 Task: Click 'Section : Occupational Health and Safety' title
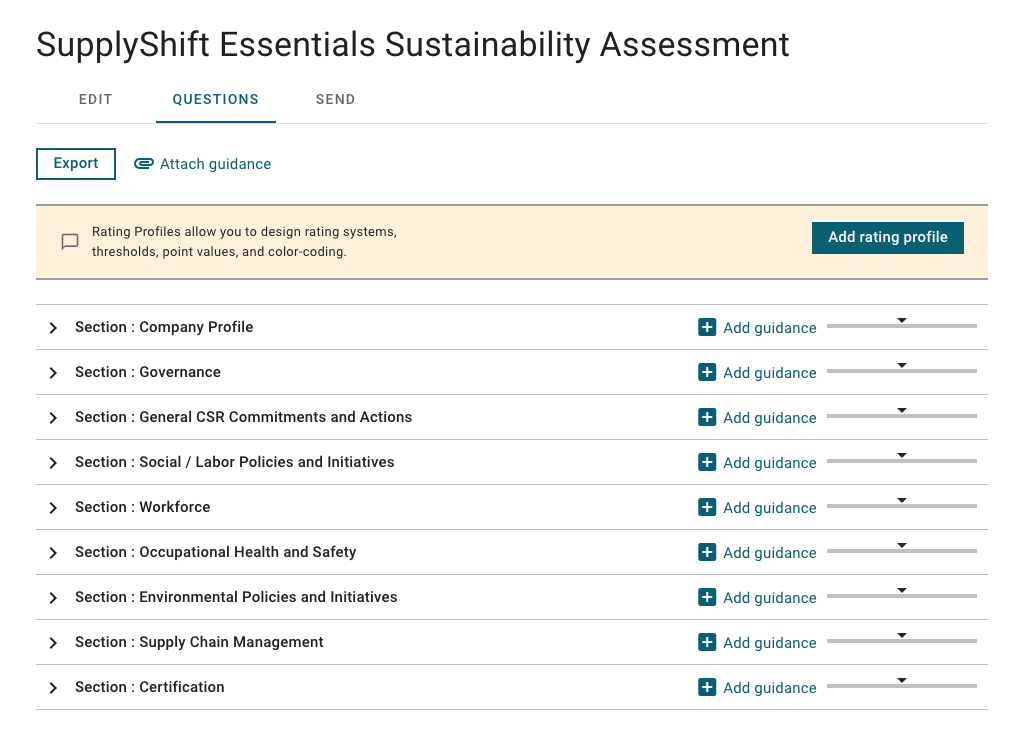(x=216, y=552)
